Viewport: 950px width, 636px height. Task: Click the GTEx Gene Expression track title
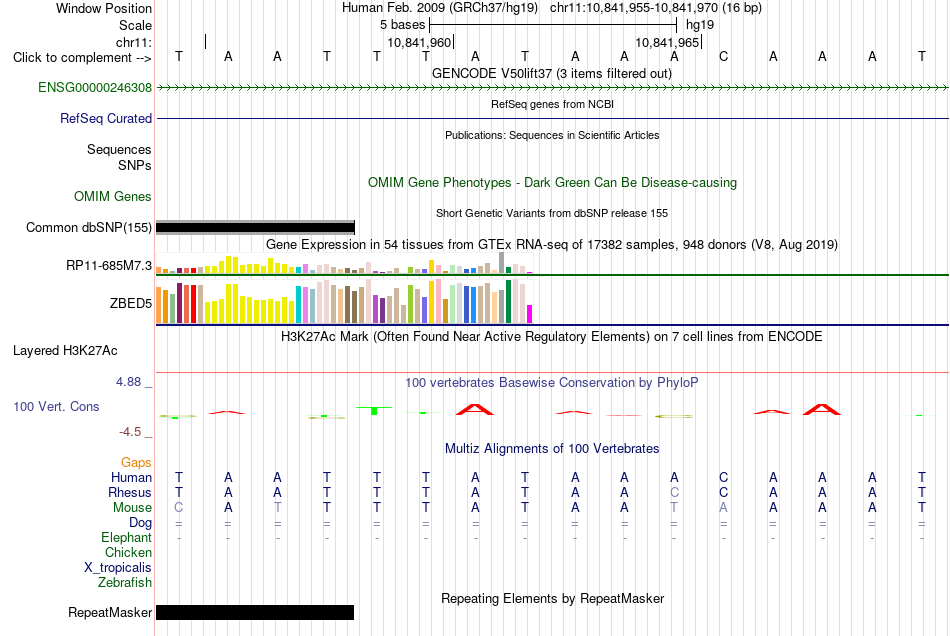pyautogui.click(x=551, y=244)
